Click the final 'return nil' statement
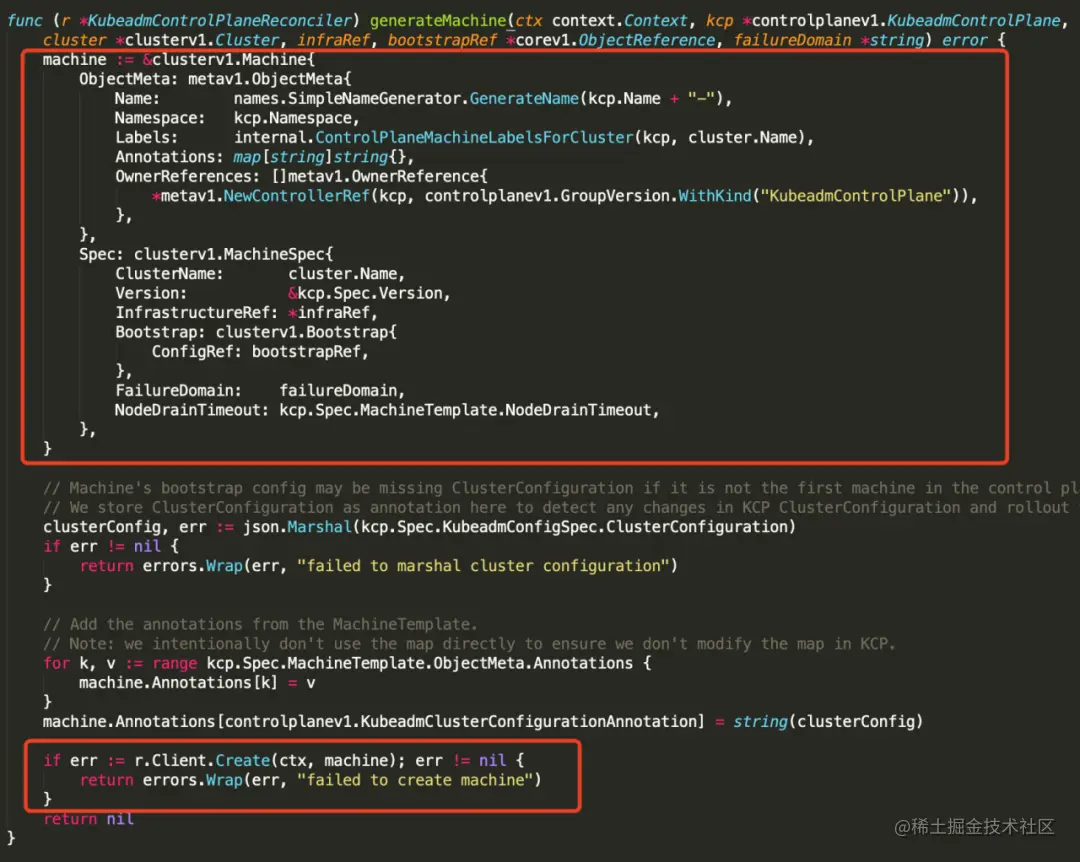This screenshot has width=1080, height=862. [x=88, y=819]
